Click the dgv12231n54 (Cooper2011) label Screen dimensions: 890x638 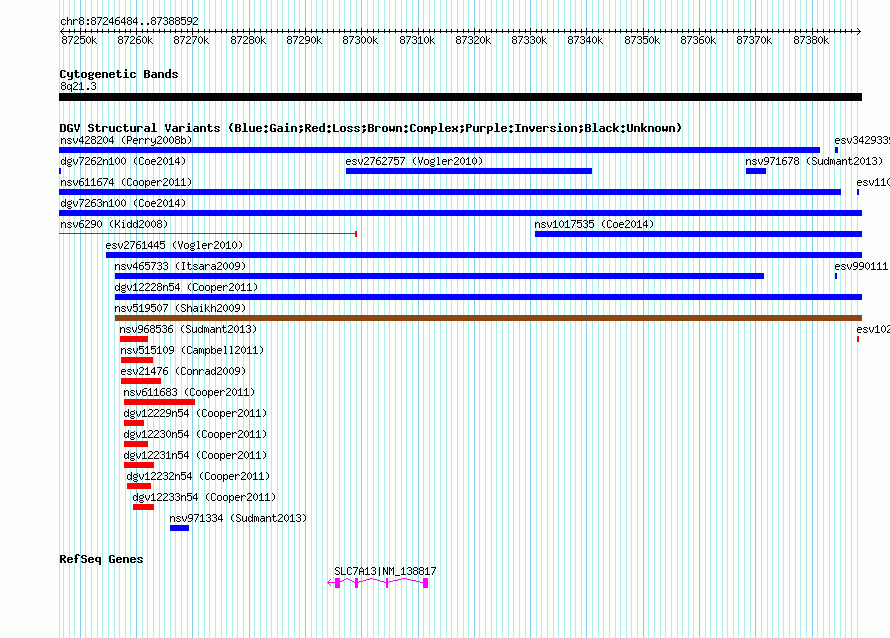[x=195, y=455]
